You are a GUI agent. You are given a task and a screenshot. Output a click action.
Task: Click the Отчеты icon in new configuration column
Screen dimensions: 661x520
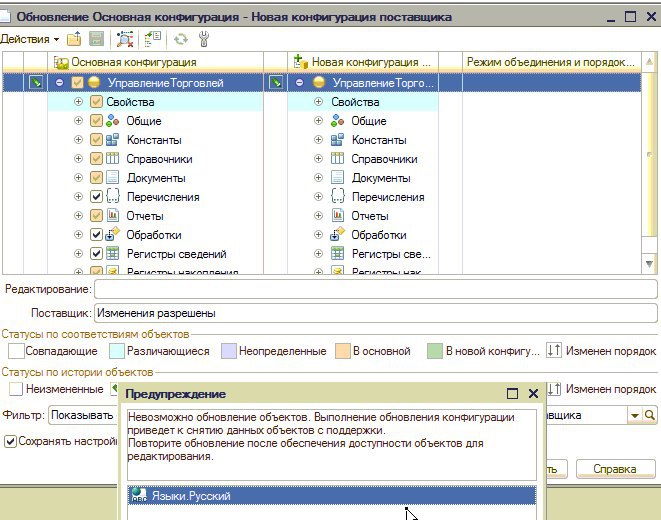point(338,215)
